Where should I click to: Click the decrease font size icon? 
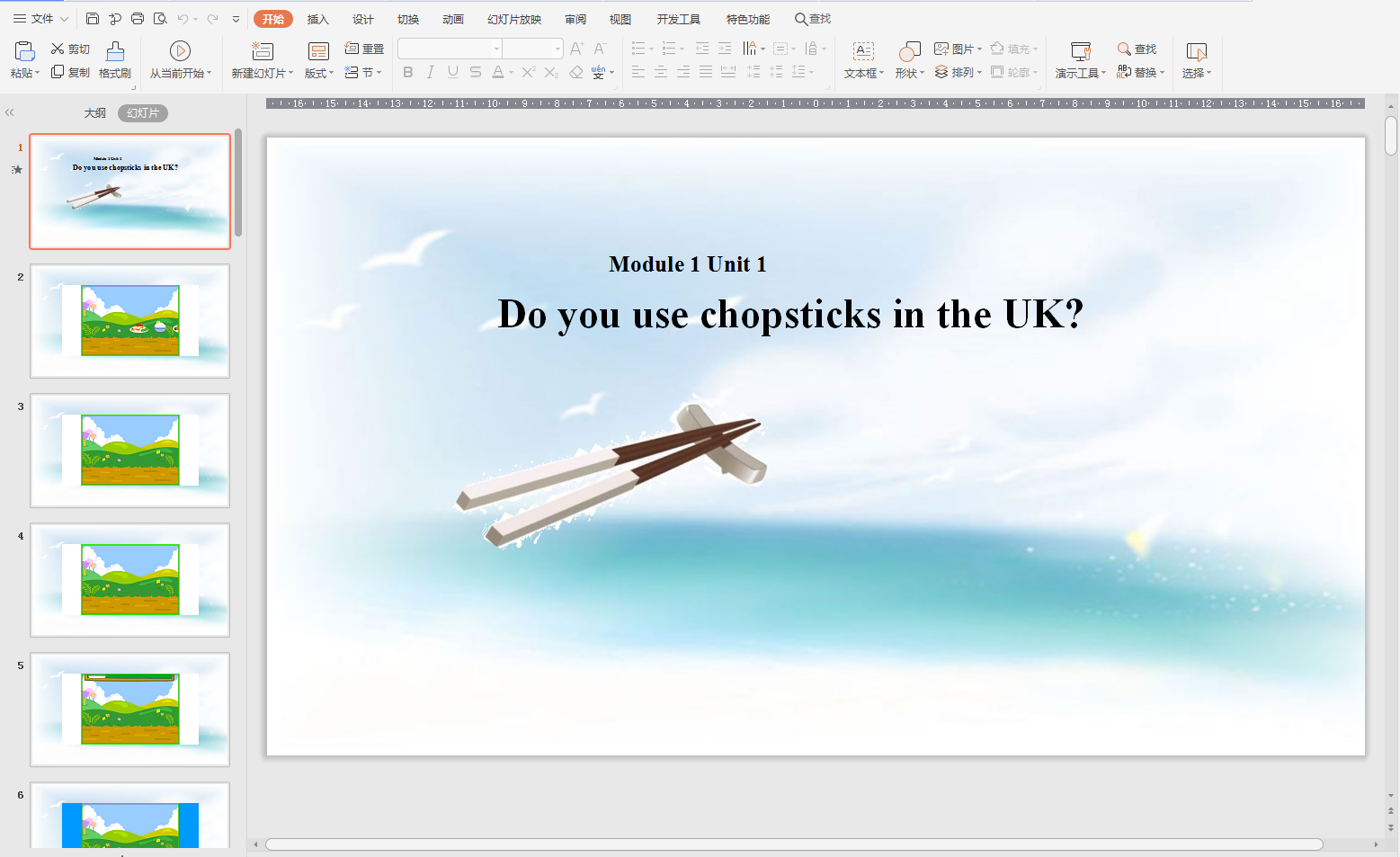601,49
